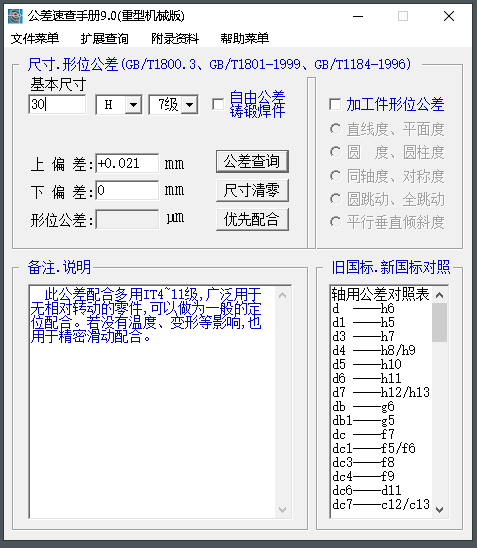Select the row db1——g5

(381, 420)
